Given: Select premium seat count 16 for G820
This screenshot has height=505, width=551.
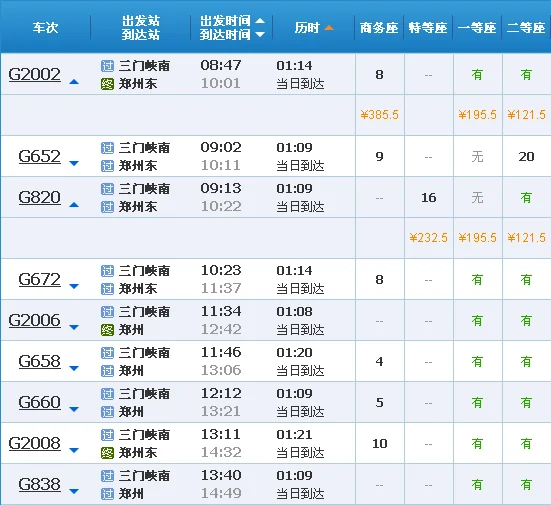Looking at the screenshot, I should (x=429, y=198).
